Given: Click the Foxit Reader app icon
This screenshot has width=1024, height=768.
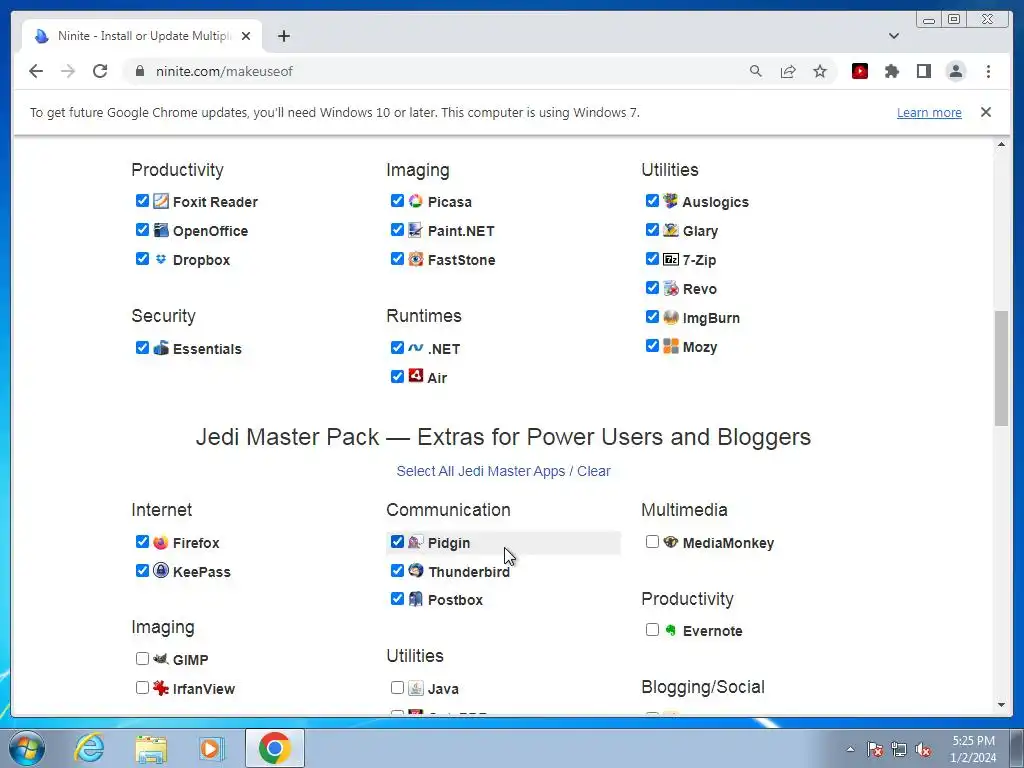Looking at the screenshot, I should [x=161, y=201].
